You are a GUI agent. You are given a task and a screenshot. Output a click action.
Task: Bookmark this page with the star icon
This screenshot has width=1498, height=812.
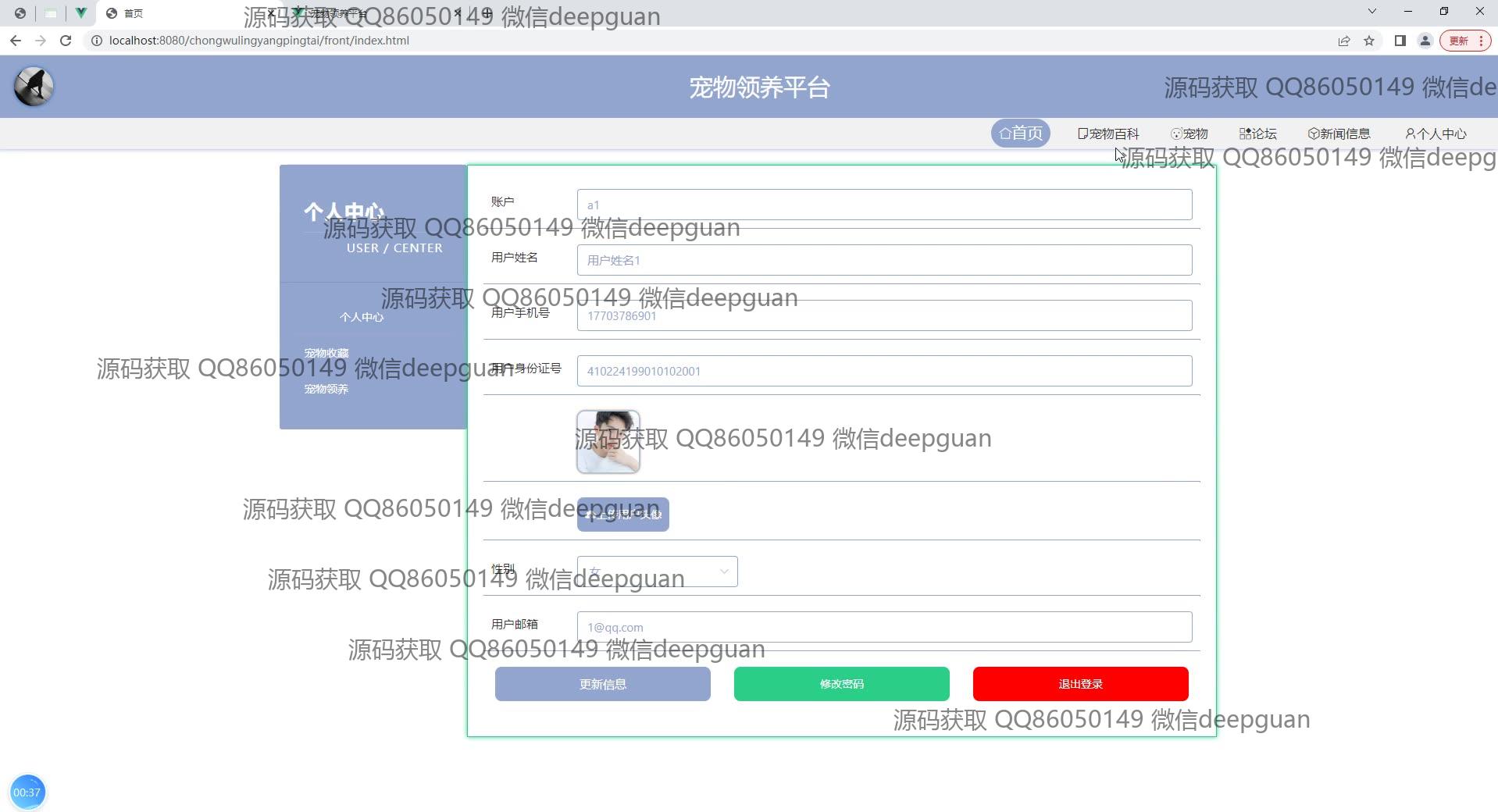[1368, 41]
